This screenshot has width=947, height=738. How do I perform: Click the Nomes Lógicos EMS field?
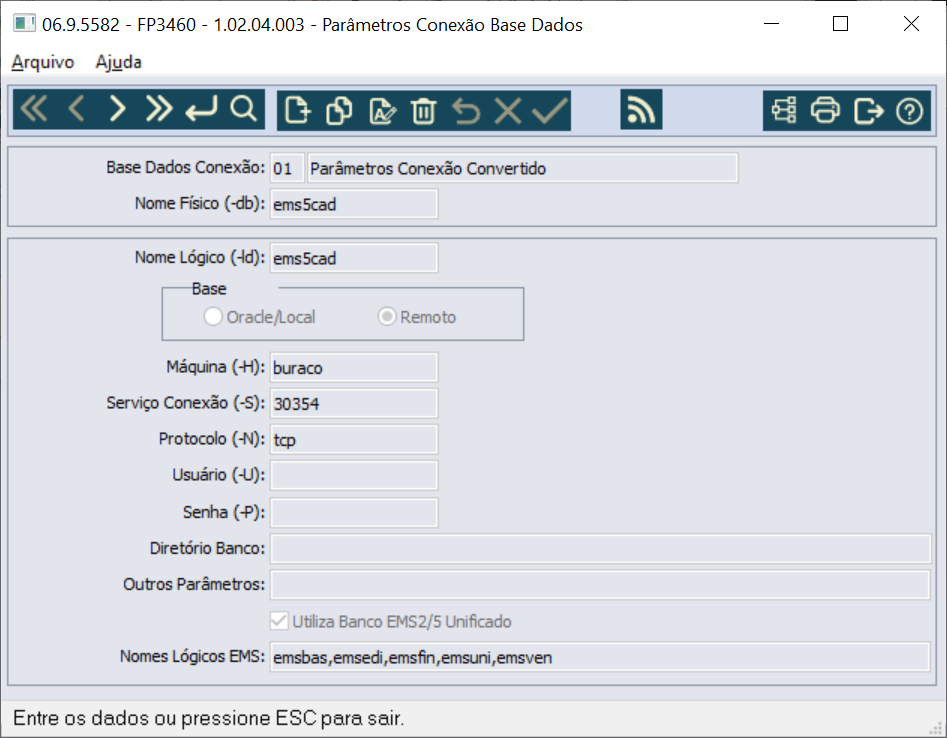pyautogui.click(x=600, y=657)
